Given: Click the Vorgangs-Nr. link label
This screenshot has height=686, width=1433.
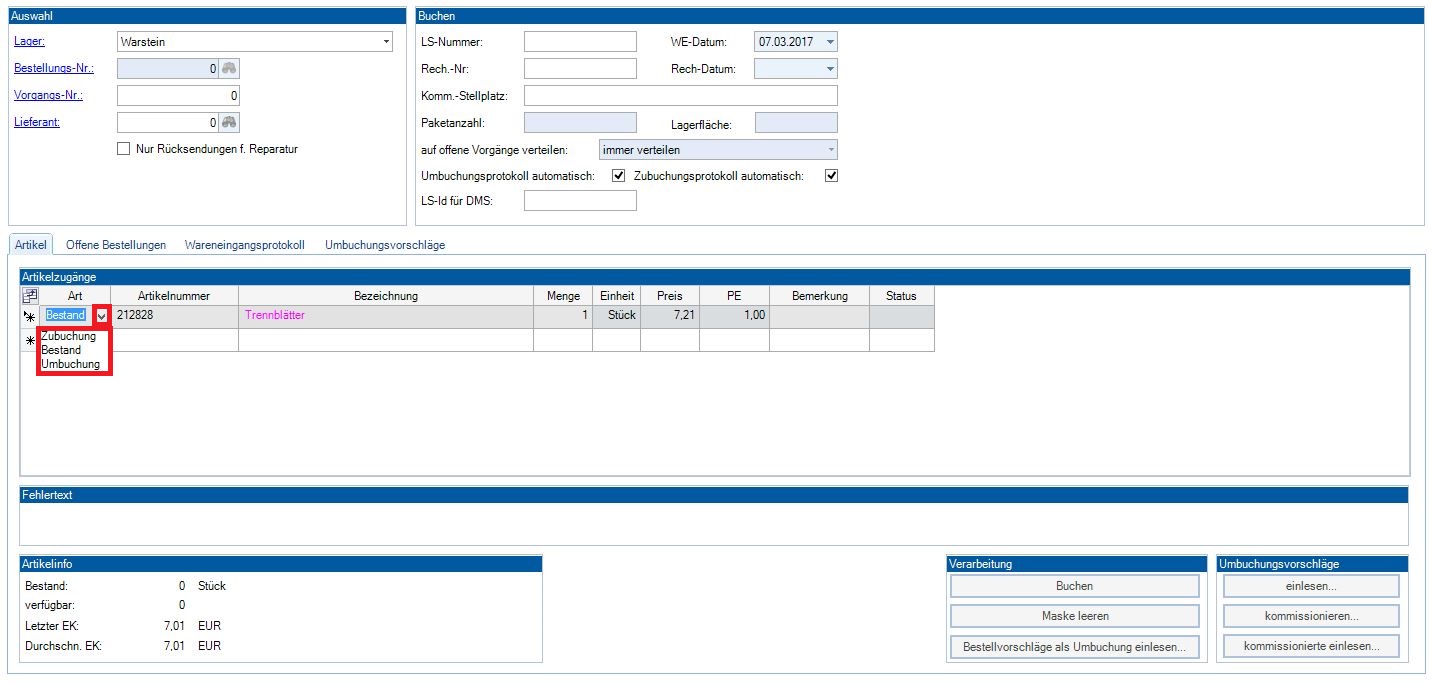Looking at the screenshot, I should click(48, 96).
